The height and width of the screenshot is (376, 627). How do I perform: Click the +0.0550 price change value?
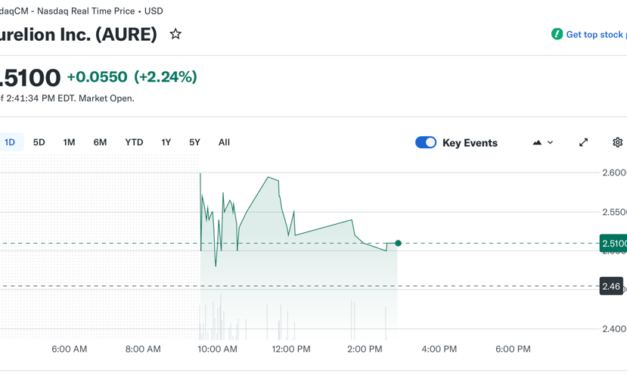coord(97,77)
